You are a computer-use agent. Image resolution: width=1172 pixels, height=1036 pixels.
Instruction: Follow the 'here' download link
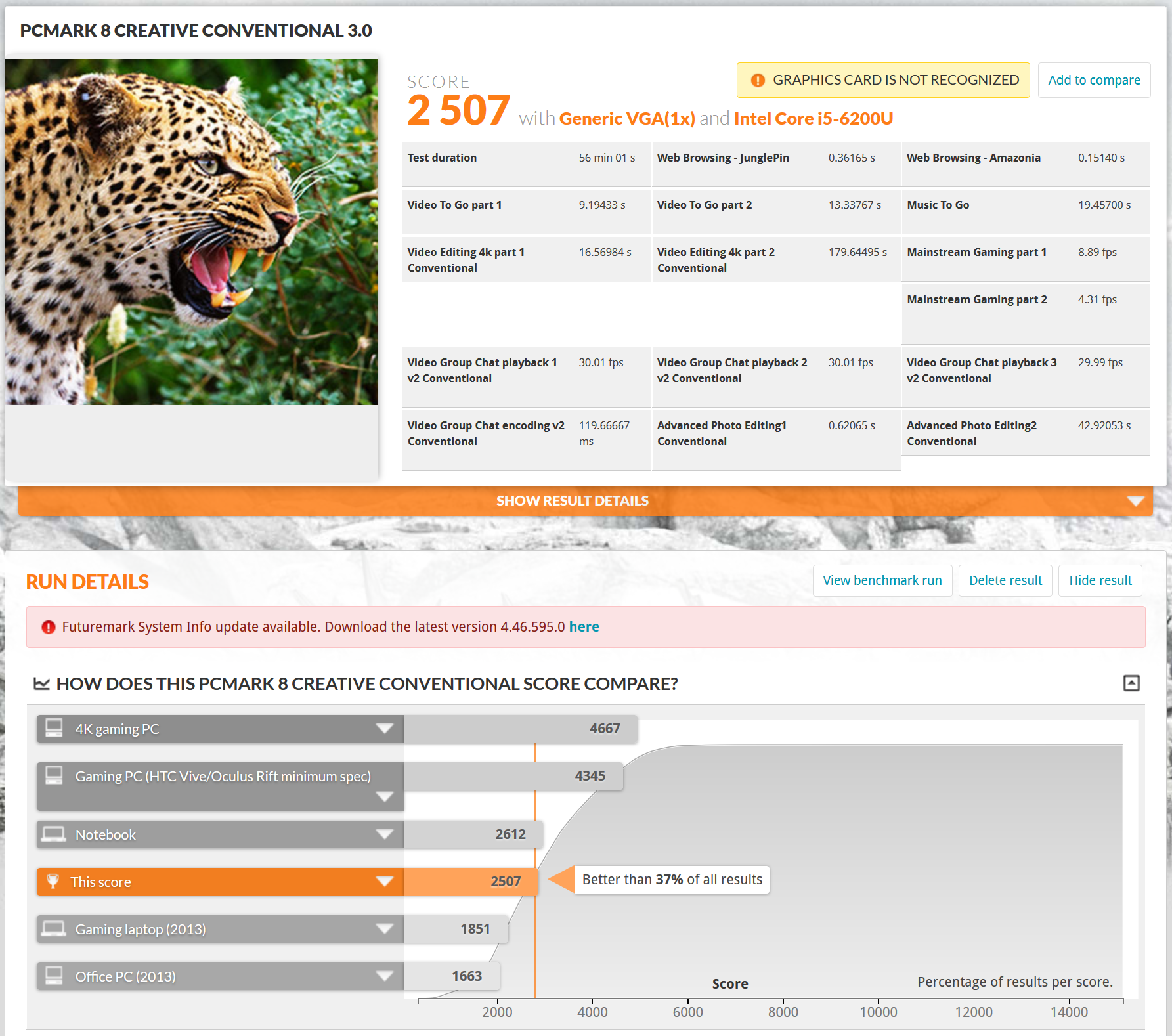(x=584, y=627)
